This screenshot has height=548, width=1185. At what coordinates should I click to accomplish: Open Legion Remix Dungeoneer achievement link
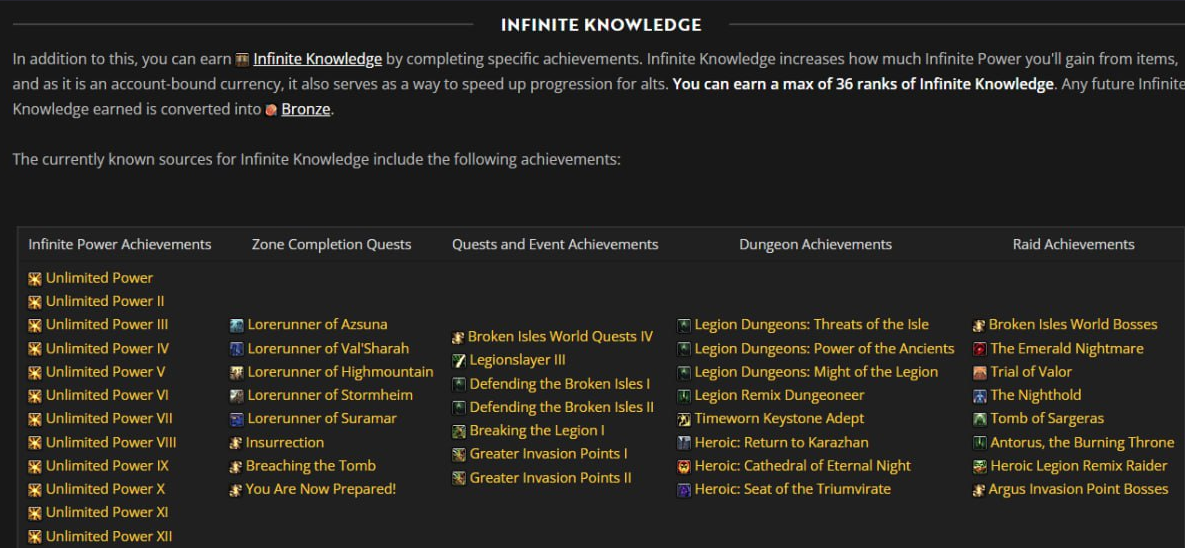point(779,395)
